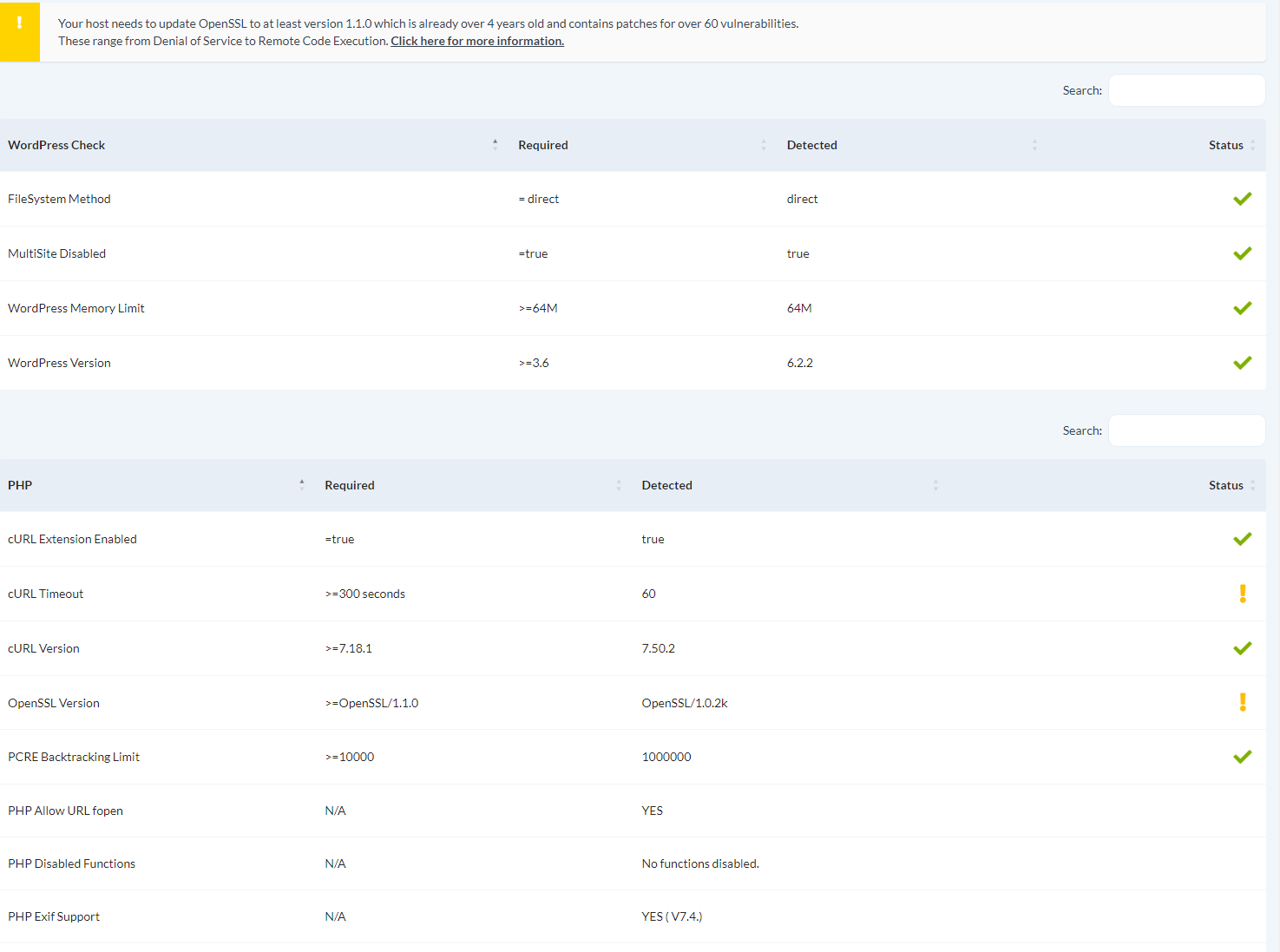
Task: Sort PHP table by Detected column
Action: pos(791,485)
